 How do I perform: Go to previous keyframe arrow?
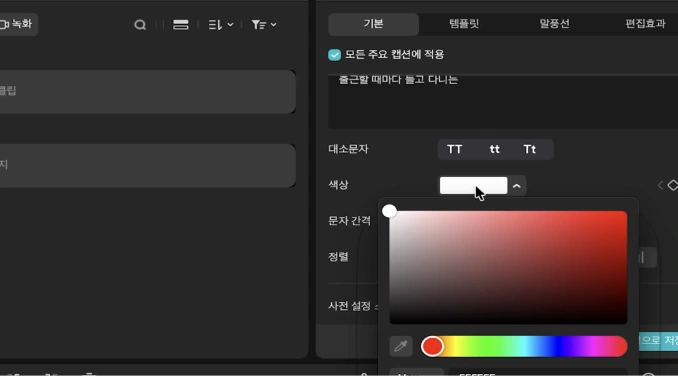pyautogui.click(x=660, y=185)
